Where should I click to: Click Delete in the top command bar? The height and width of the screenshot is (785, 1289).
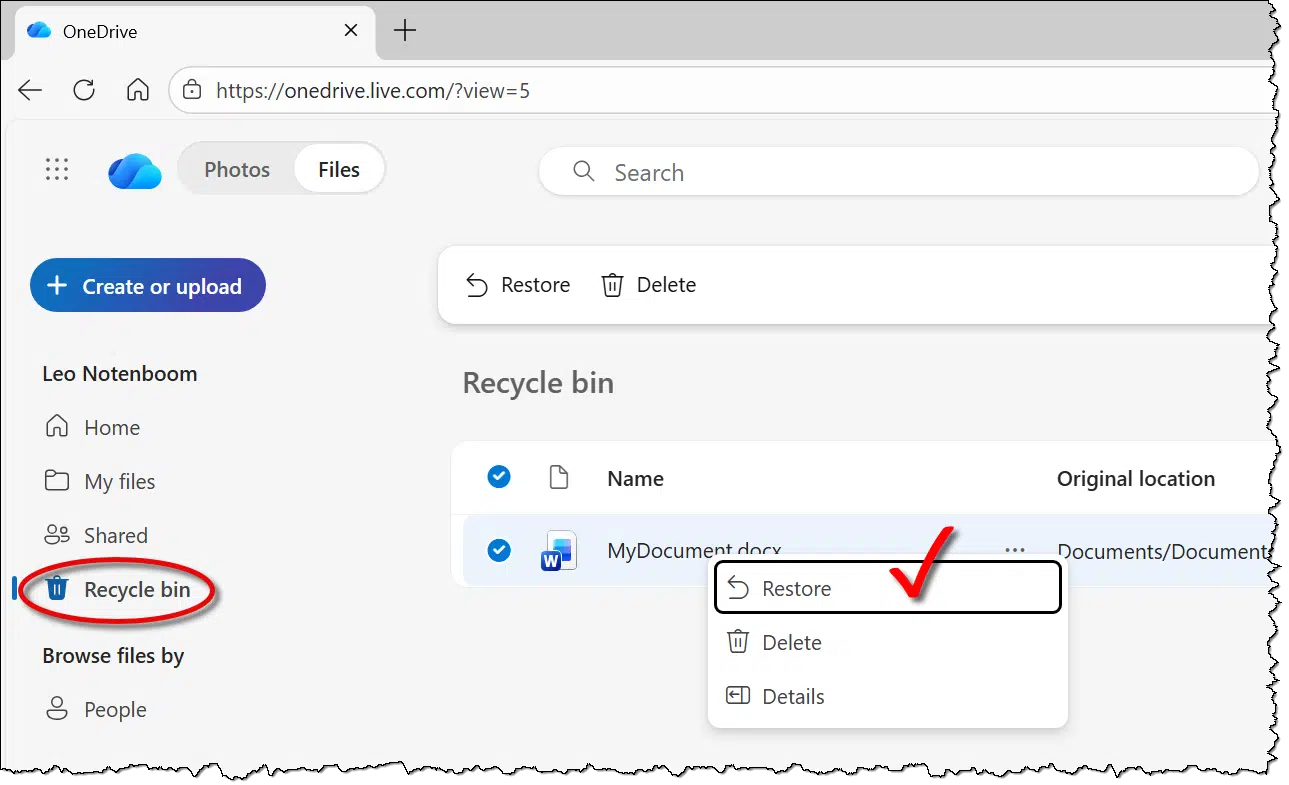point(648,285)
